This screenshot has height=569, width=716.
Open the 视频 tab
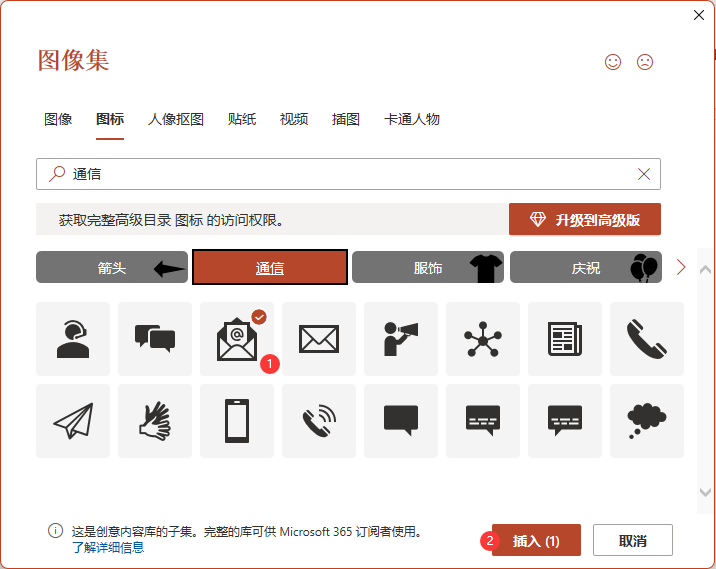click(294, 119)
